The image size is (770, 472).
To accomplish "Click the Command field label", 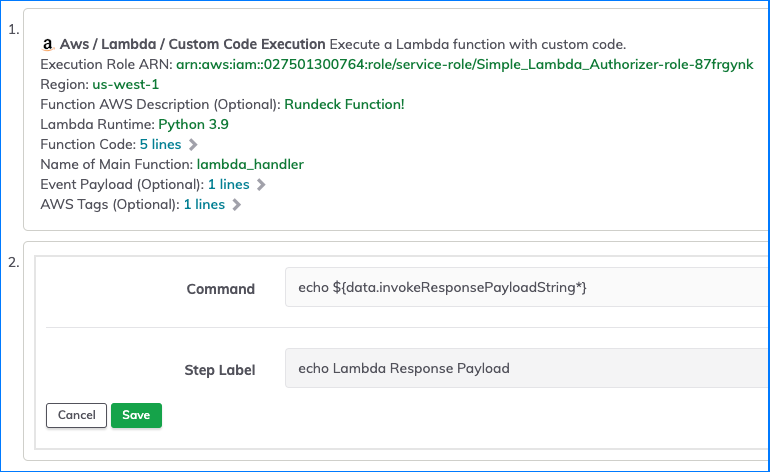I will point(220,289).
